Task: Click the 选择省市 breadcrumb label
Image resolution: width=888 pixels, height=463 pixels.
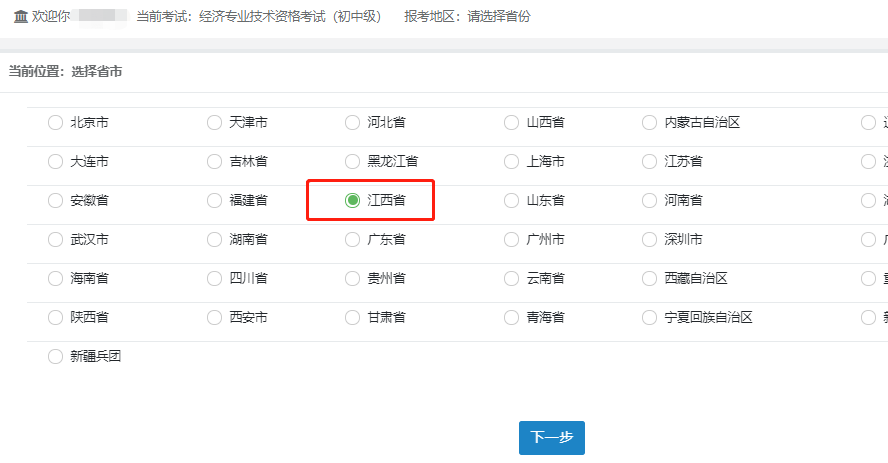Action: [97, 72]
